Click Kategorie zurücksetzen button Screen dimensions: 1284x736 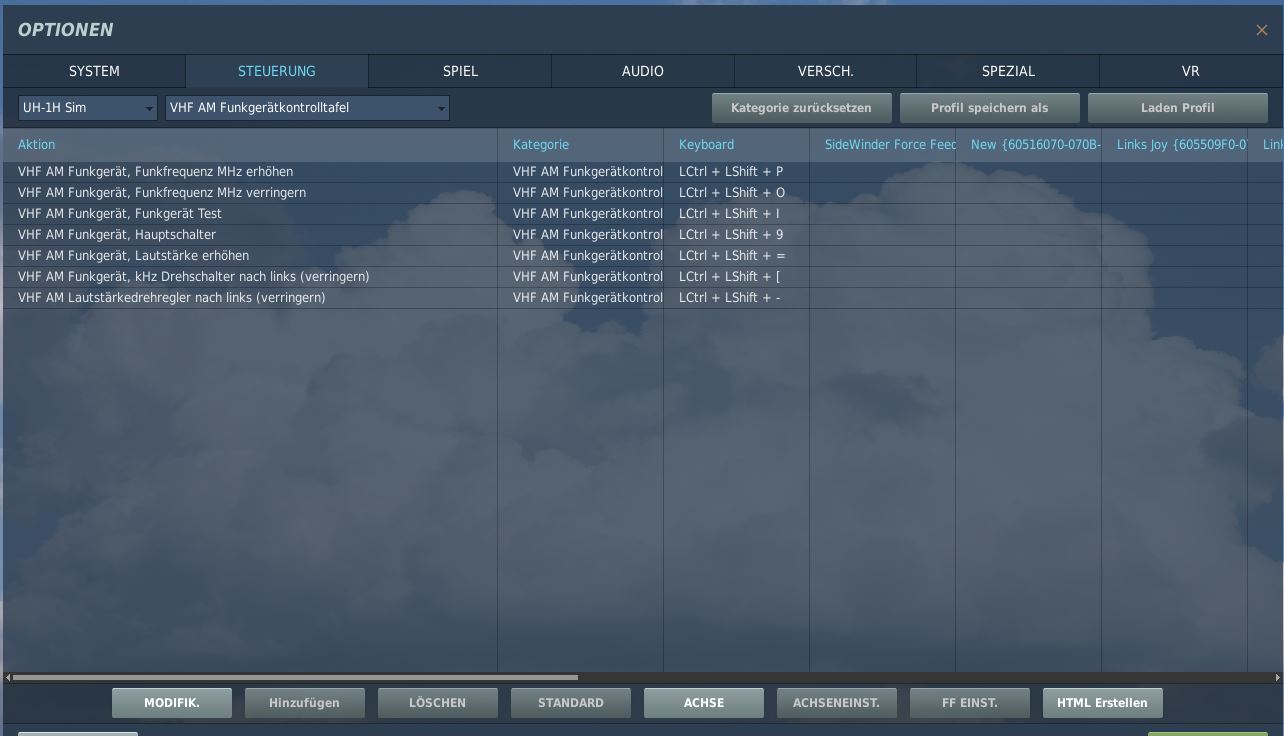(801, 107)
